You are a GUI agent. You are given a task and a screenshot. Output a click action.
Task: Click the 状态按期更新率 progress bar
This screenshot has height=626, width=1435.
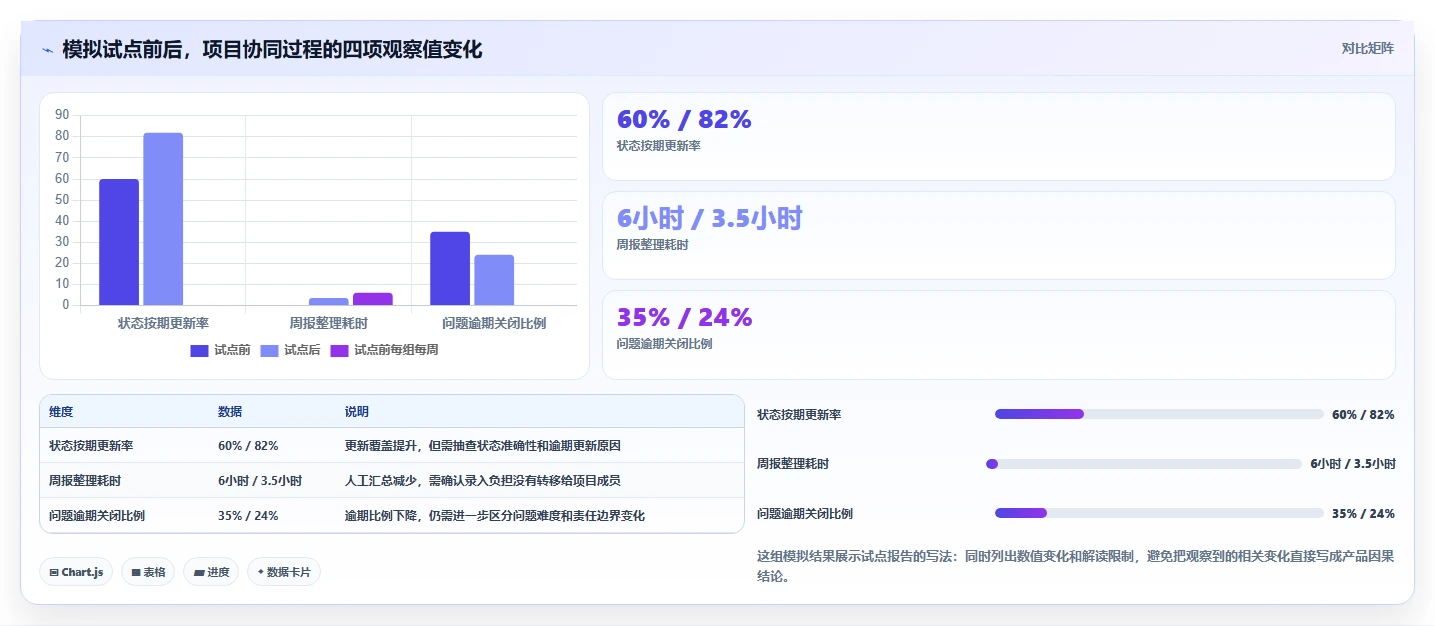pos(1159,414)
